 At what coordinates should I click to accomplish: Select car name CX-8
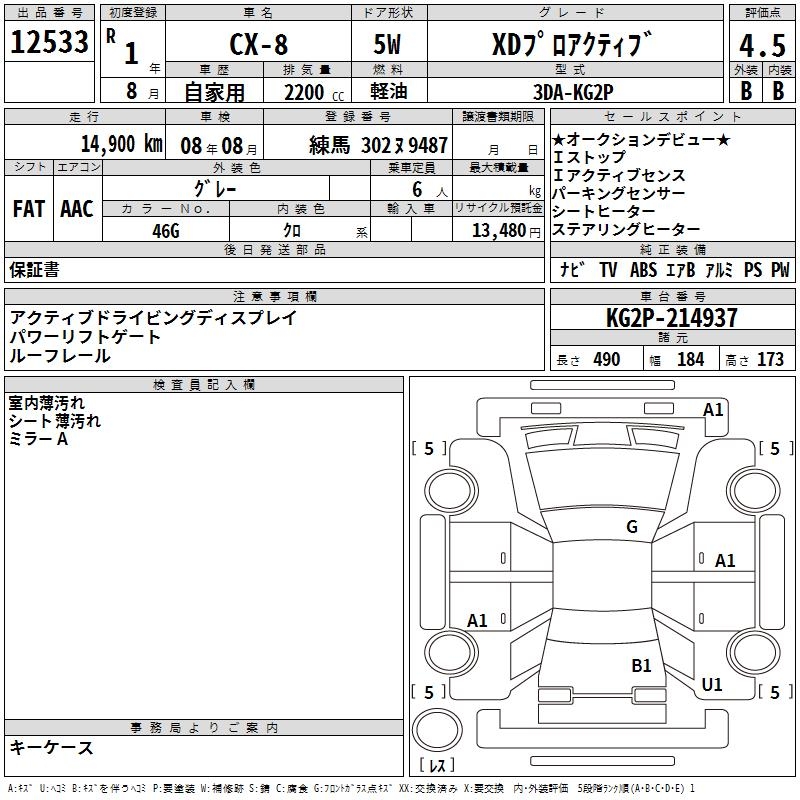pyautogui.click(x=259, y=44)
